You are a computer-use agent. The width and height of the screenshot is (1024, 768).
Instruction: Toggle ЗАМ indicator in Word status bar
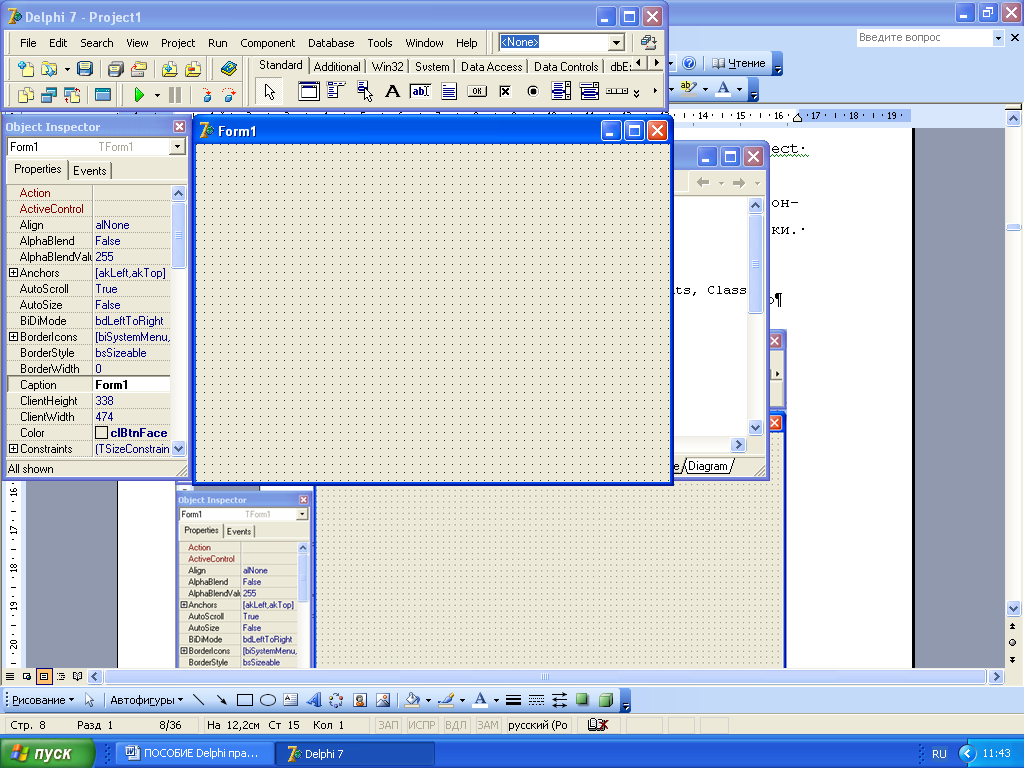point(487,725)
